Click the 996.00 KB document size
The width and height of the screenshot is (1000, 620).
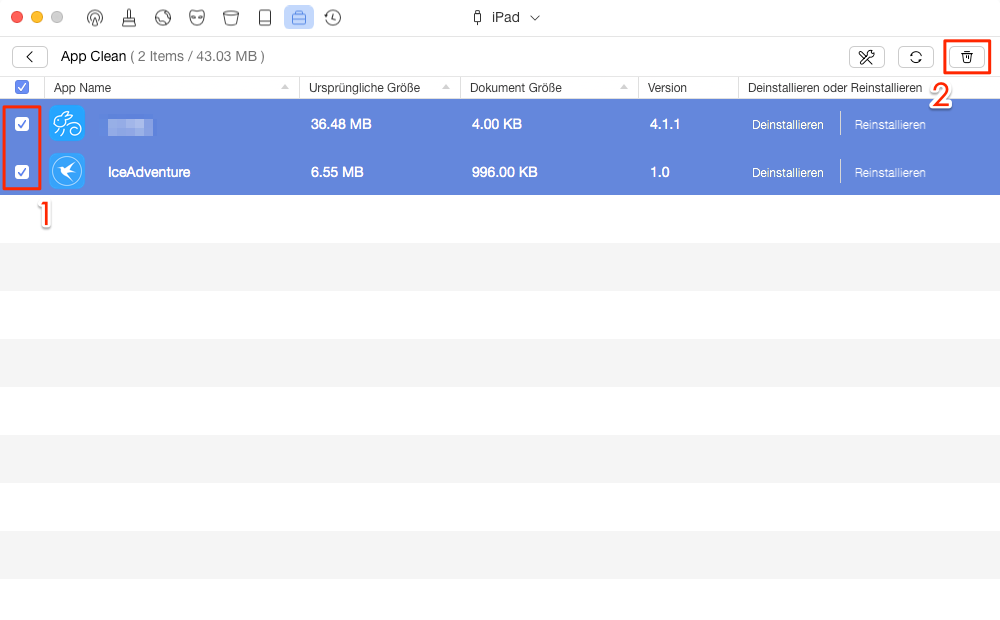click(504, 172)
